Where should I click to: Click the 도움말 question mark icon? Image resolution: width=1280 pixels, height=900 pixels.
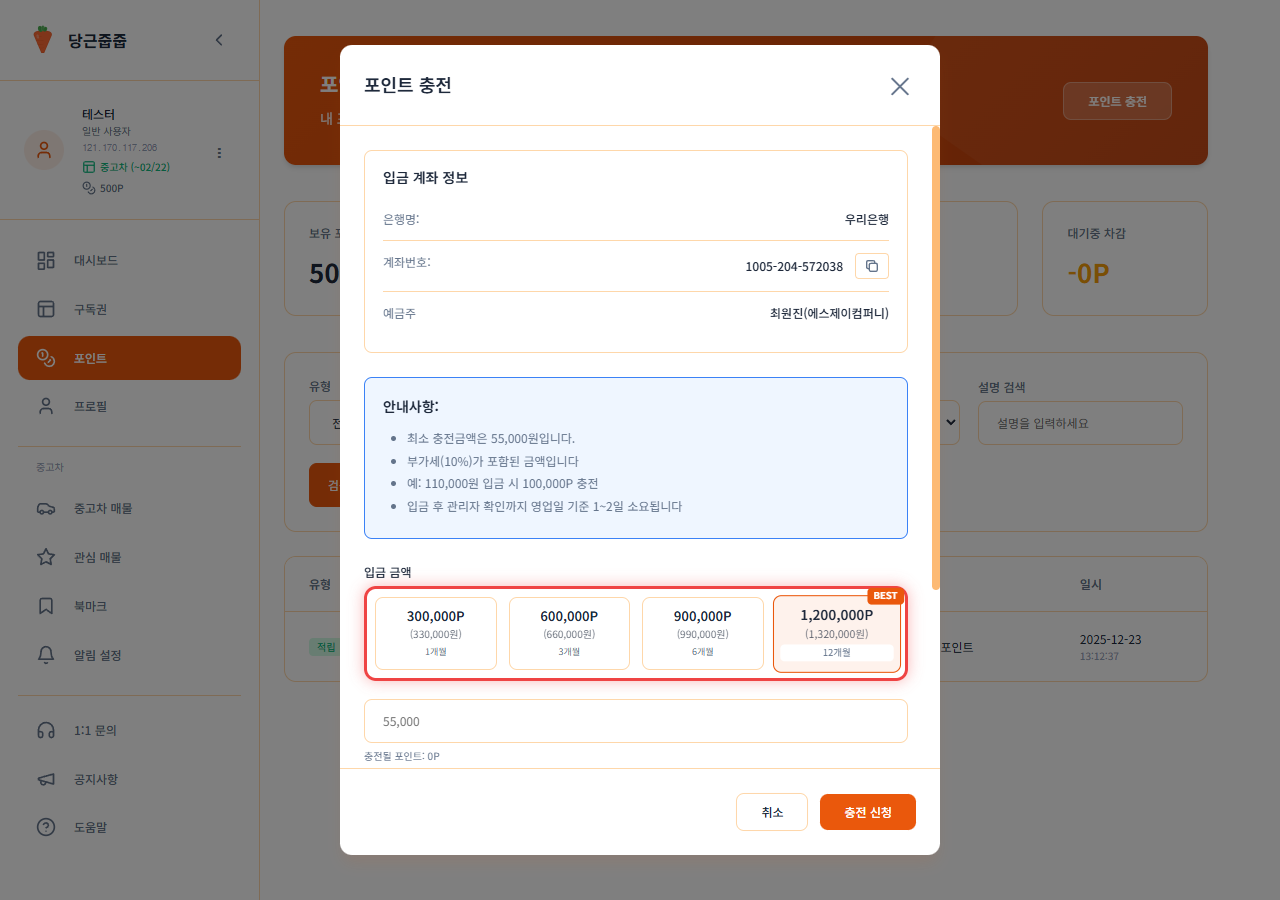click(x=44, y=827)
